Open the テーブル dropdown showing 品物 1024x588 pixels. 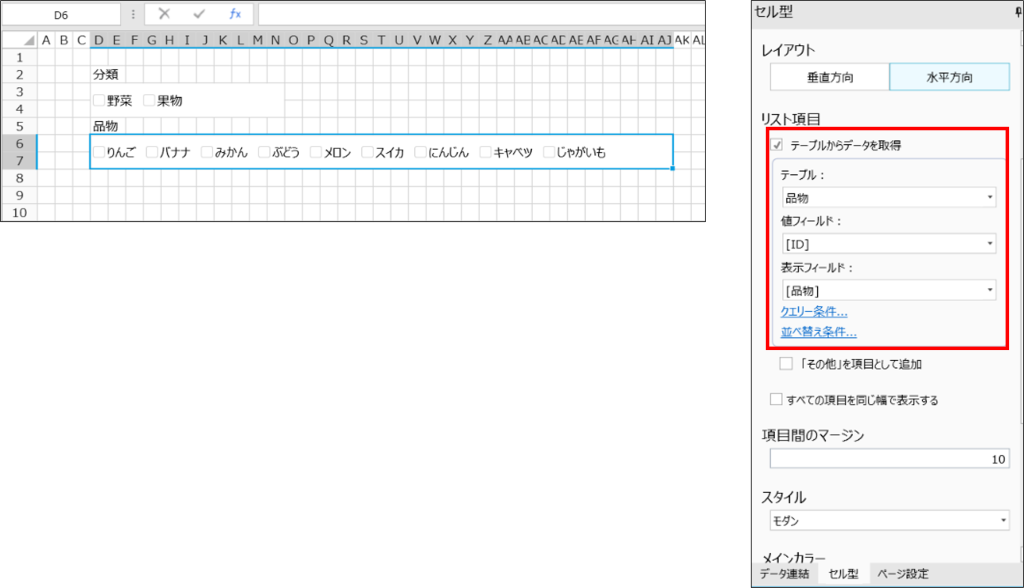889,198
